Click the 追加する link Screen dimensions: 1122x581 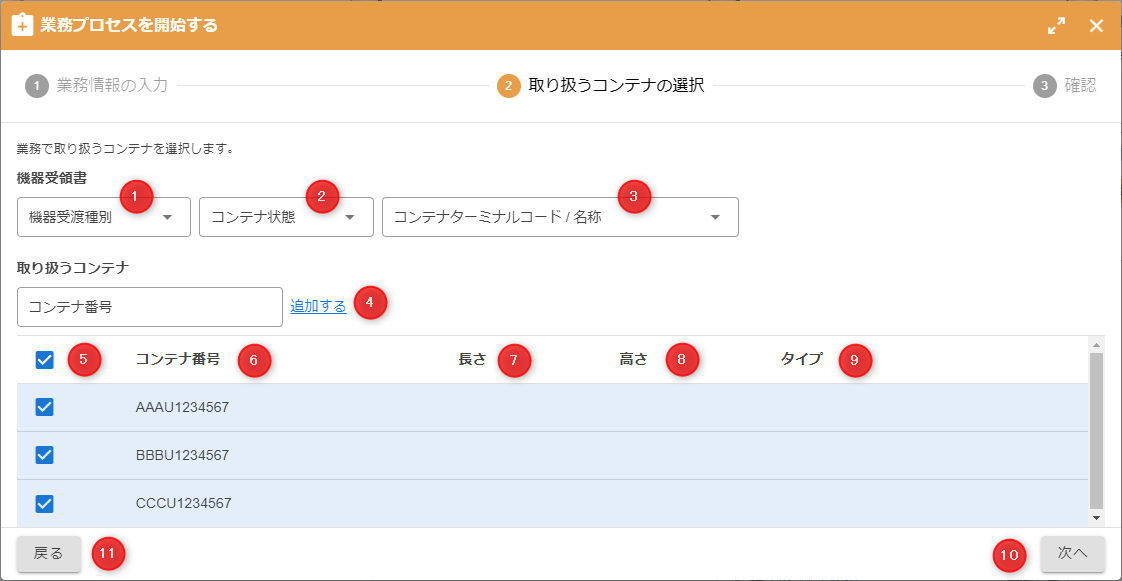(x=318, y=307)
